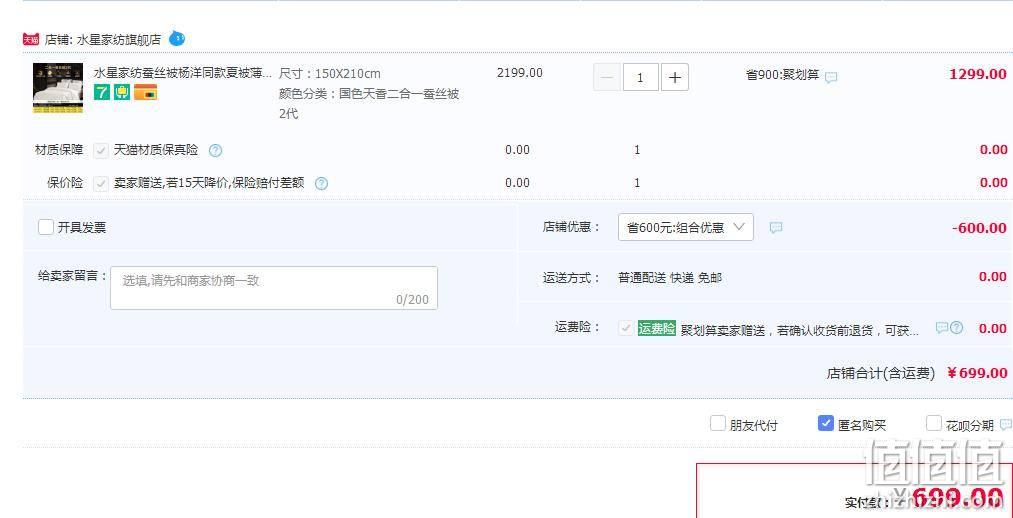Image resolution: width=1013 pixels, height=518 pixels.
Task: Click the help icon next to the 保价险 description
Action: tap(321, 183)
